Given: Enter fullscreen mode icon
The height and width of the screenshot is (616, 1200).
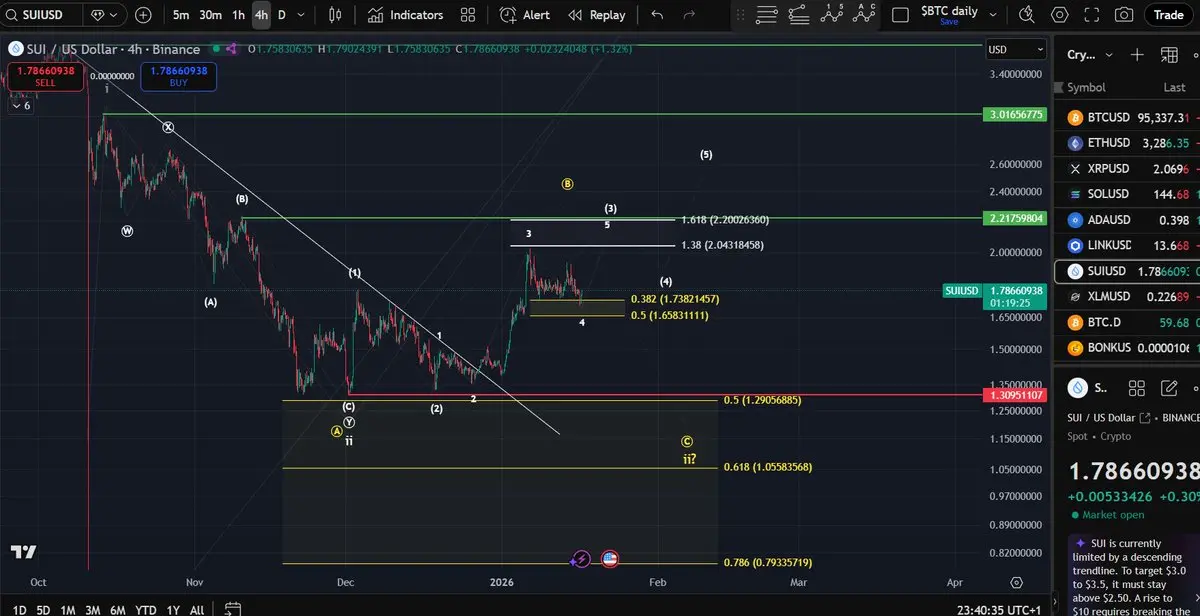Looking at the screenshot, I should tap(1092, 15).
